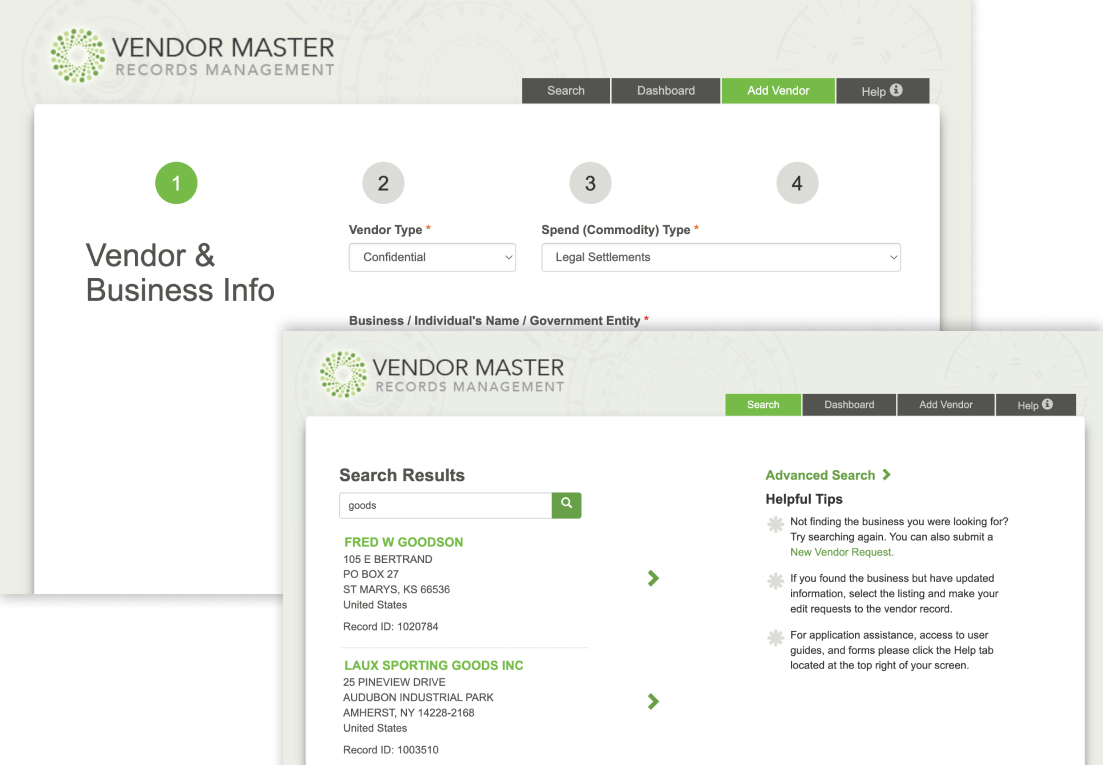The height and width of the screenshot is (765, 1103).
Task: Click the 'Helpful Tips' heading
Action: click(804, 499)
